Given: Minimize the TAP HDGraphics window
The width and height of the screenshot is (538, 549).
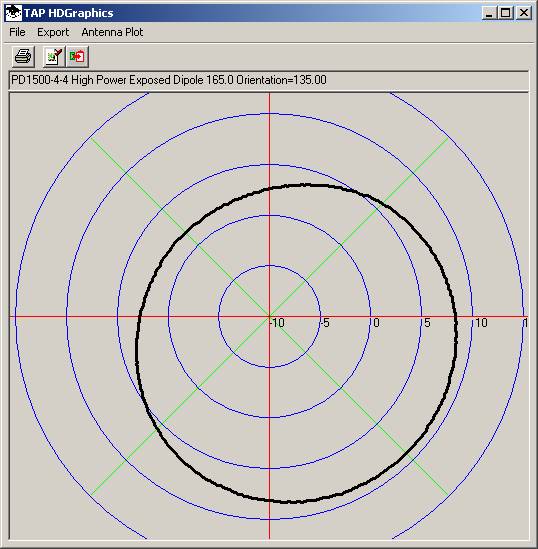Looking at the screenshot, I should click(x=489, y=13).
